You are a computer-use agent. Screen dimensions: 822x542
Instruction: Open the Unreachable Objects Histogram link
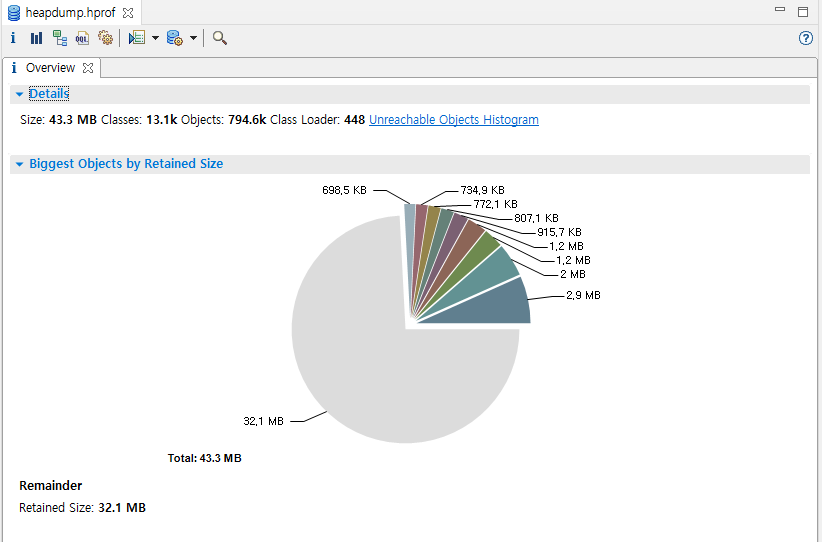[x=453, y=120]
